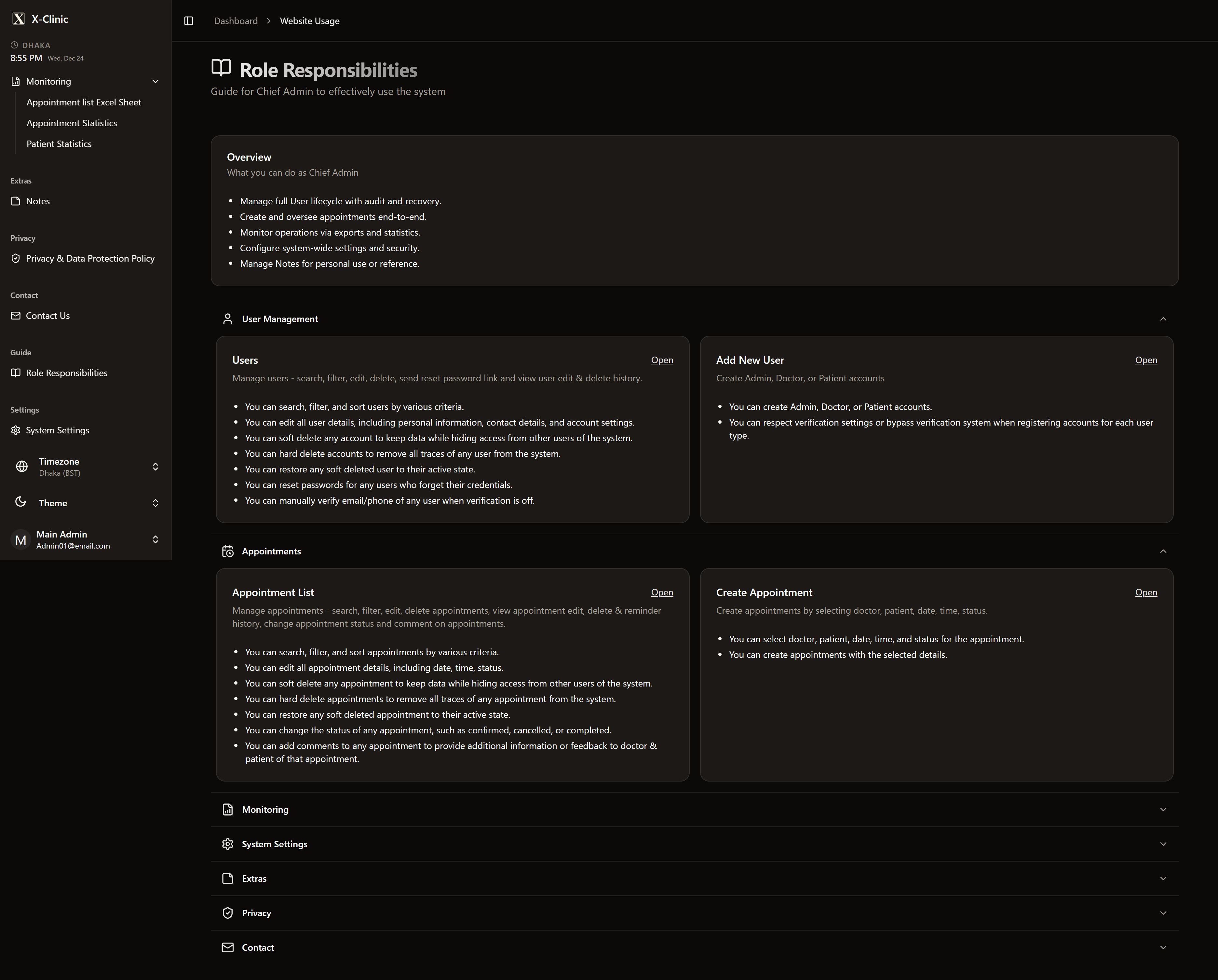
Task: Toggle the sidebar panel icon
Action: point(189,21)
